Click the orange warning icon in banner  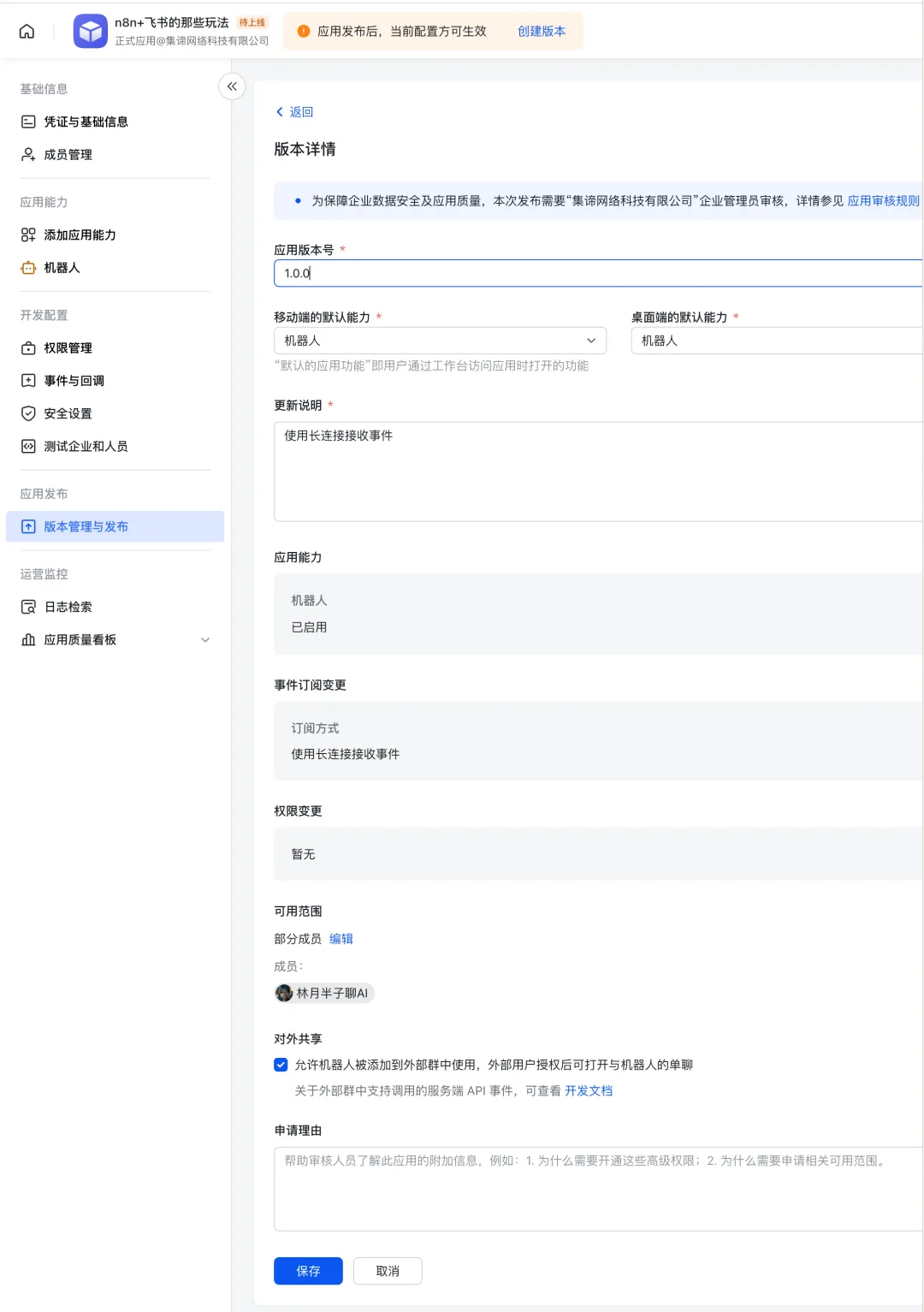click(x=303, y=31)
